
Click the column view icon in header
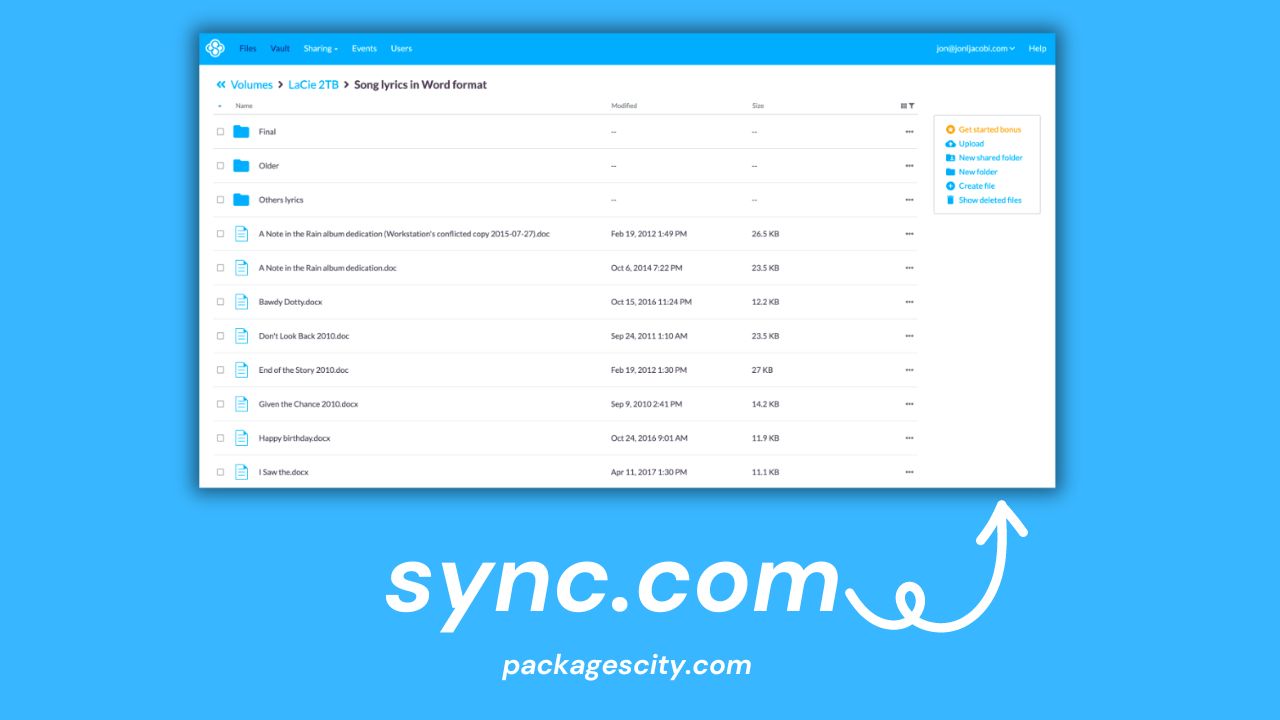pyautogui.click(x=904, y=106)
